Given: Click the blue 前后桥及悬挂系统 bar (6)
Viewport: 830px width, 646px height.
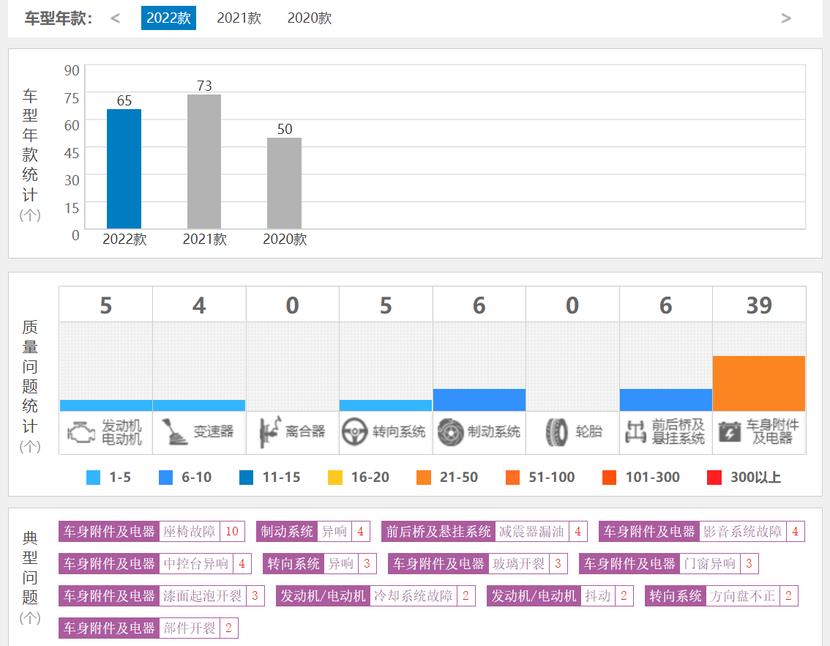Looking at the screenshot, I should (x=665, y=400).
